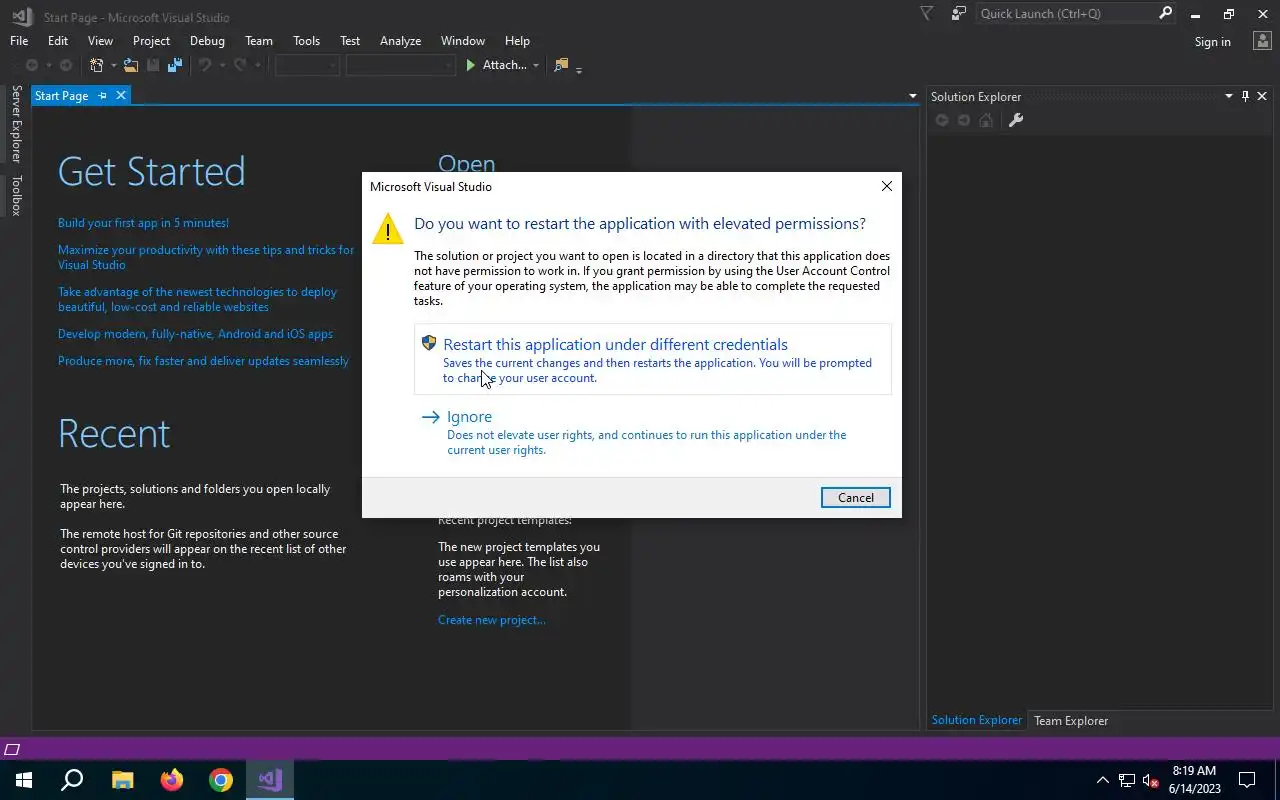The width and height of the screenshot is (1280, 800).
Task: Click the Create new project link
Action: click(x=492, y=620)
